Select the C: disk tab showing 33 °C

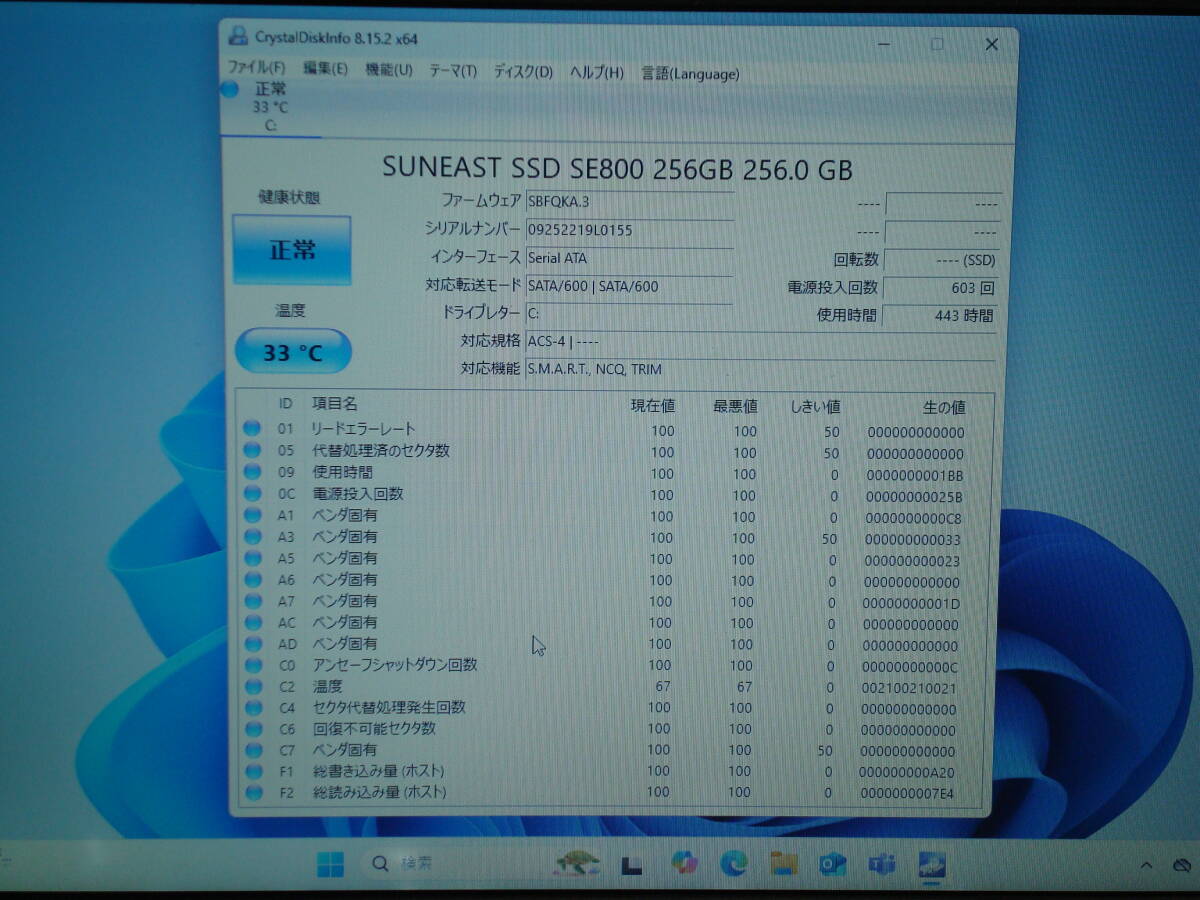coord(270,107)
